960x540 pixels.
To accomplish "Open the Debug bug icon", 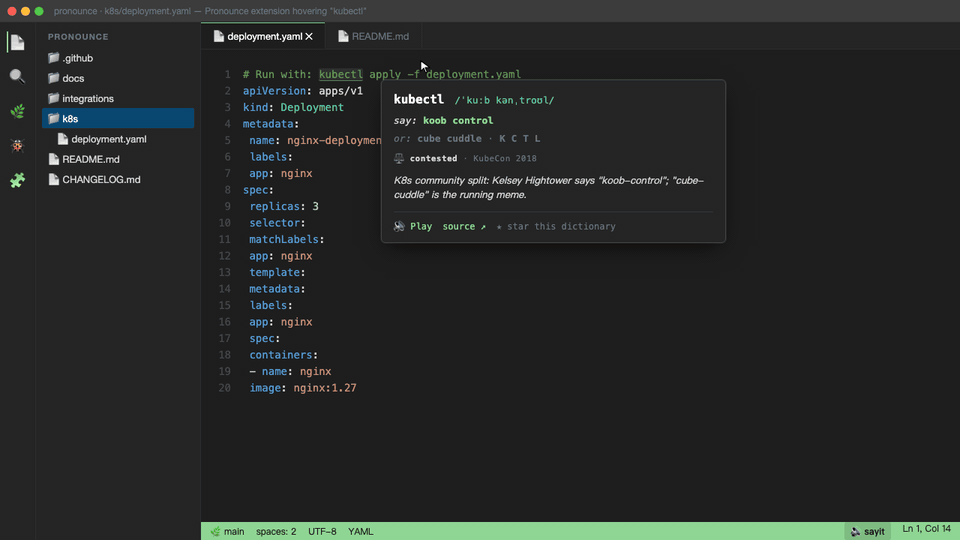I will click(17, 145).
